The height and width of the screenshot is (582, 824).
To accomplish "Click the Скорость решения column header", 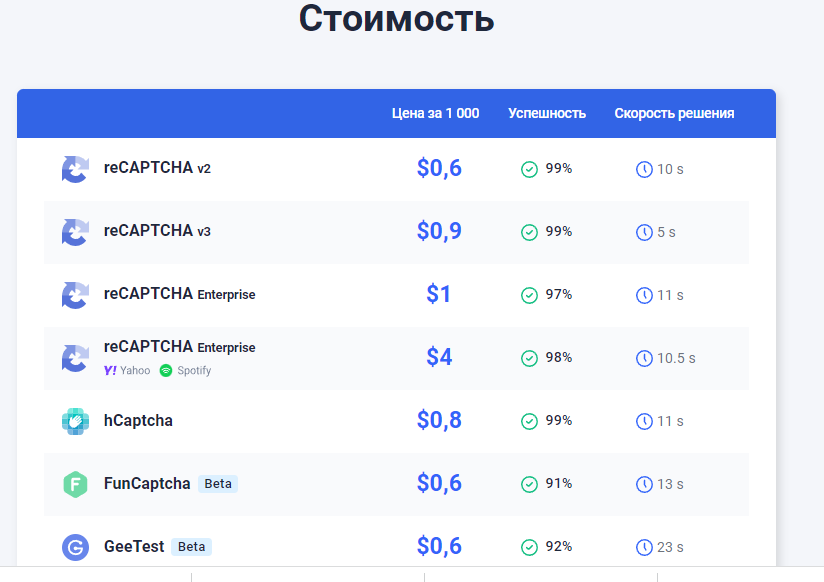I will pyautogui.click(x=674, y=114).
